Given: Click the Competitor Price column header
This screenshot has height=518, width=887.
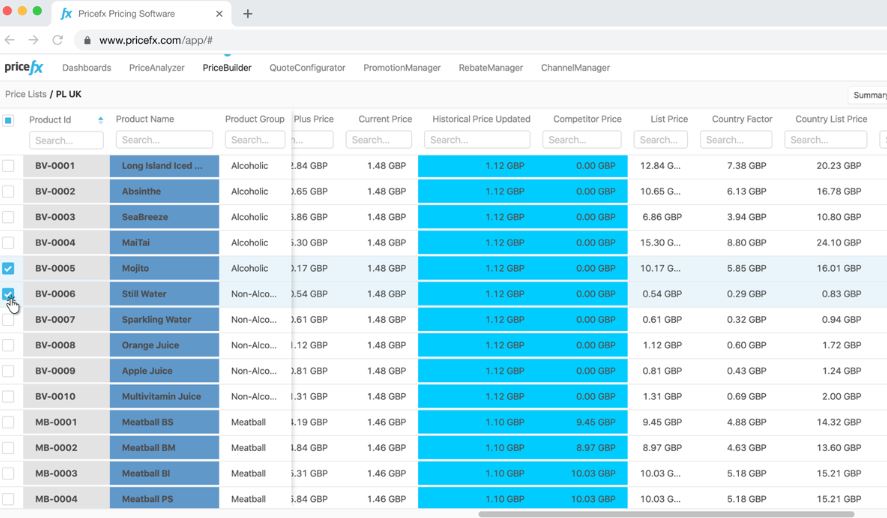Looking at the screenshot, I should [x=587, y=119].
